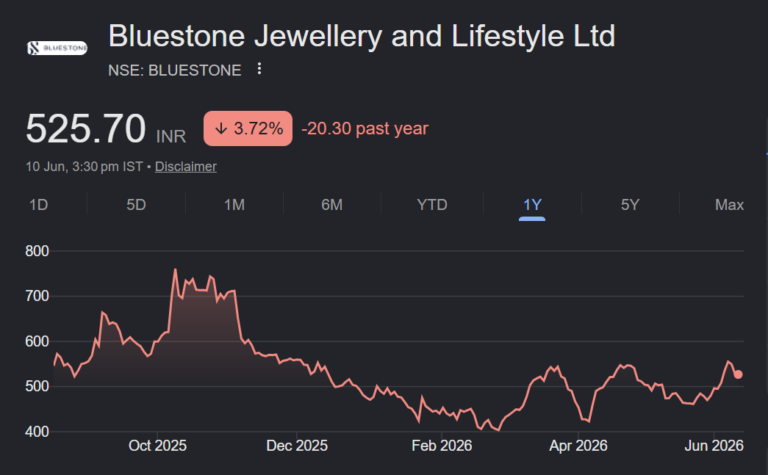
Task: Click the 'Dec 2025' axis label
Action: (x=297, y=445)
